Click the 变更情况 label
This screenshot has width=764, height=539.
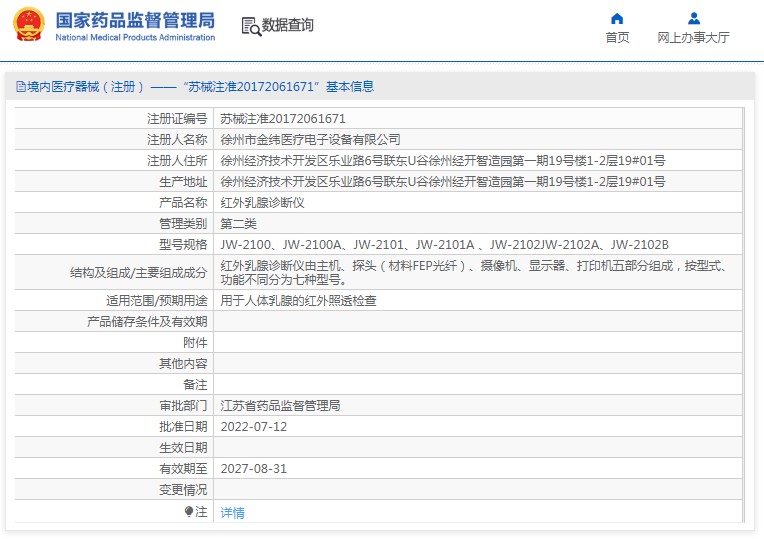(183, 489)
